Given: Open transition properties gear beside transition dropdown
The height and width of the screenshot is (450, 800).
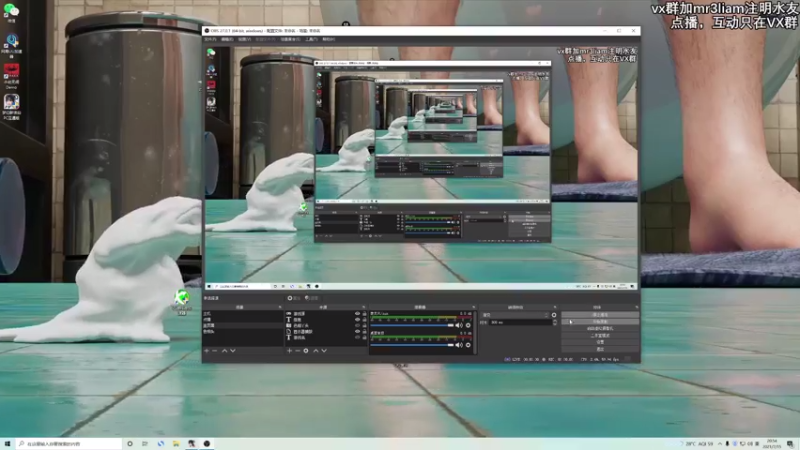Looking at the screenshot, I should click(x=554, y=315).
